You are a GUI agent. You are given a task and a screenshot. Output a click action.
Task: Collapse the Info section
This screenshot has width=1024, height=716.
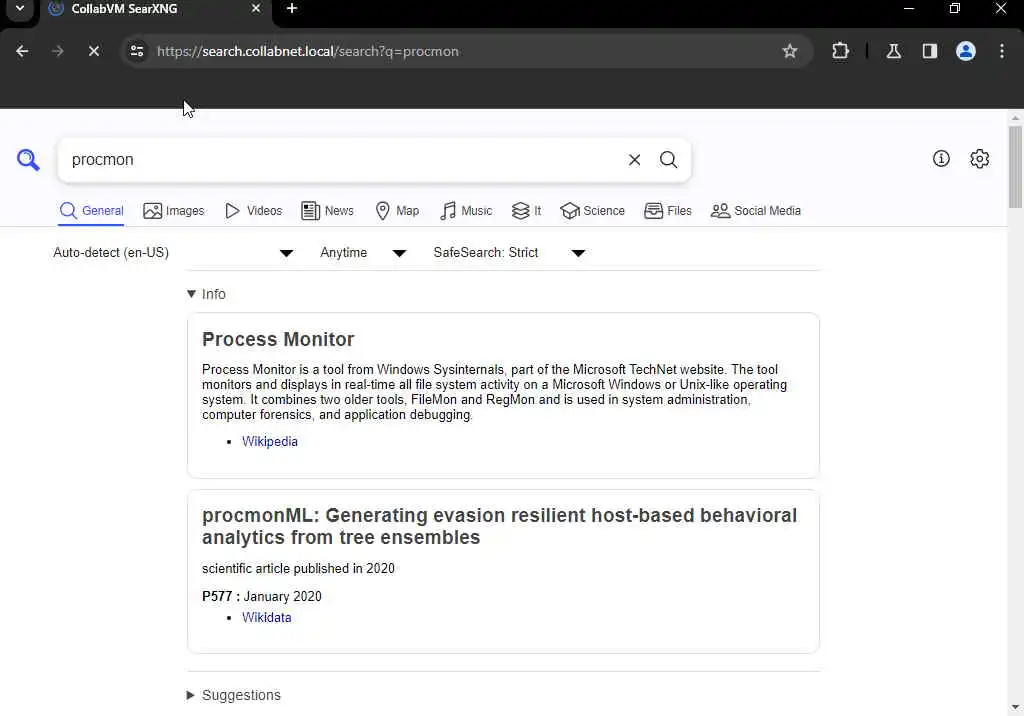pos(206,294)
